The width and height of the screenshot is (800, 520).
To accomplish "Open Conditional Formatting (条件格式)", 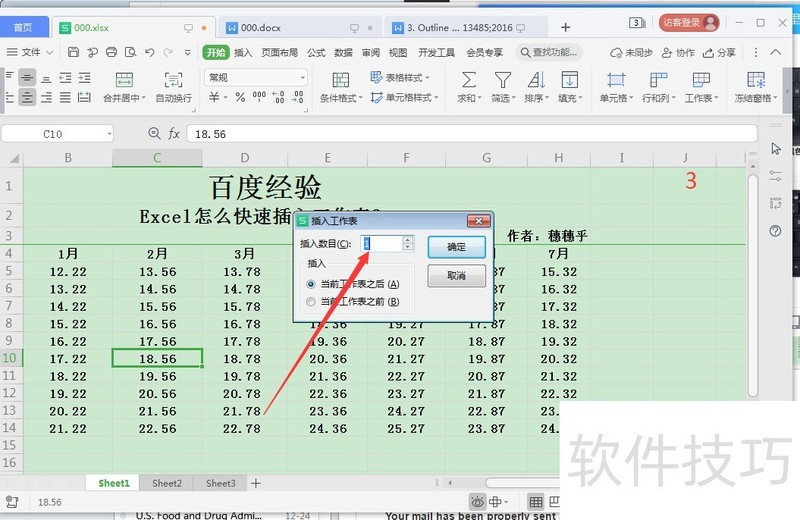I will tap(341, 87).
